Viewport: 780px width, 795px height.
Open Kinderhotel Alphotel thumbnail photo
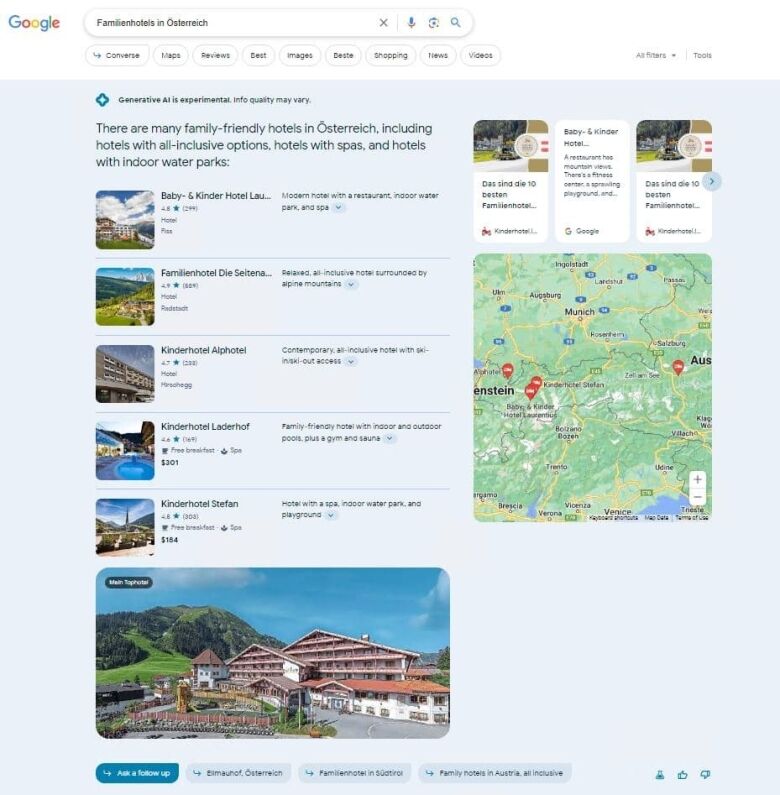(125, 374)
